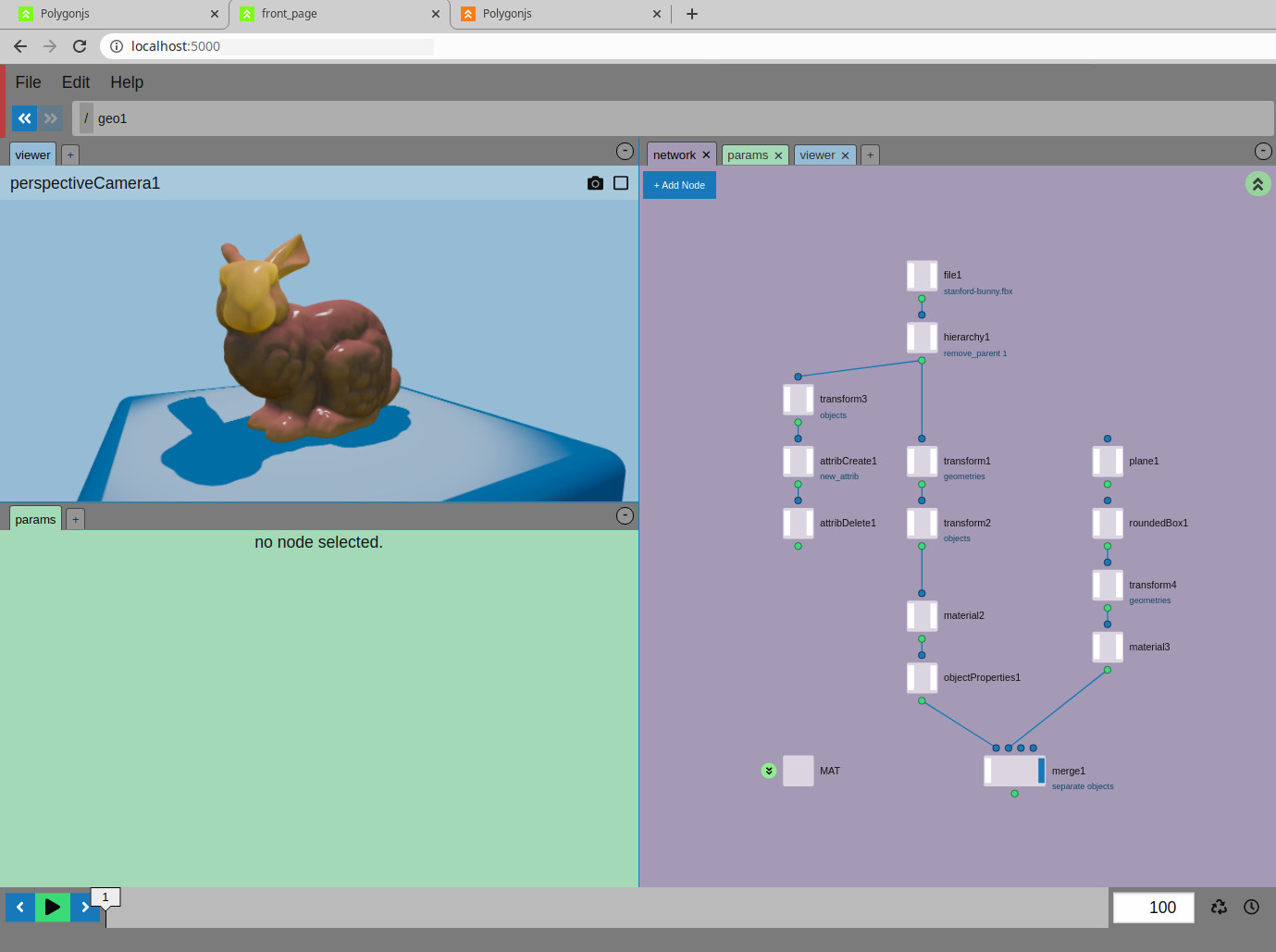
Task: Open the viewer panel options circle
Action: (626, 151)
